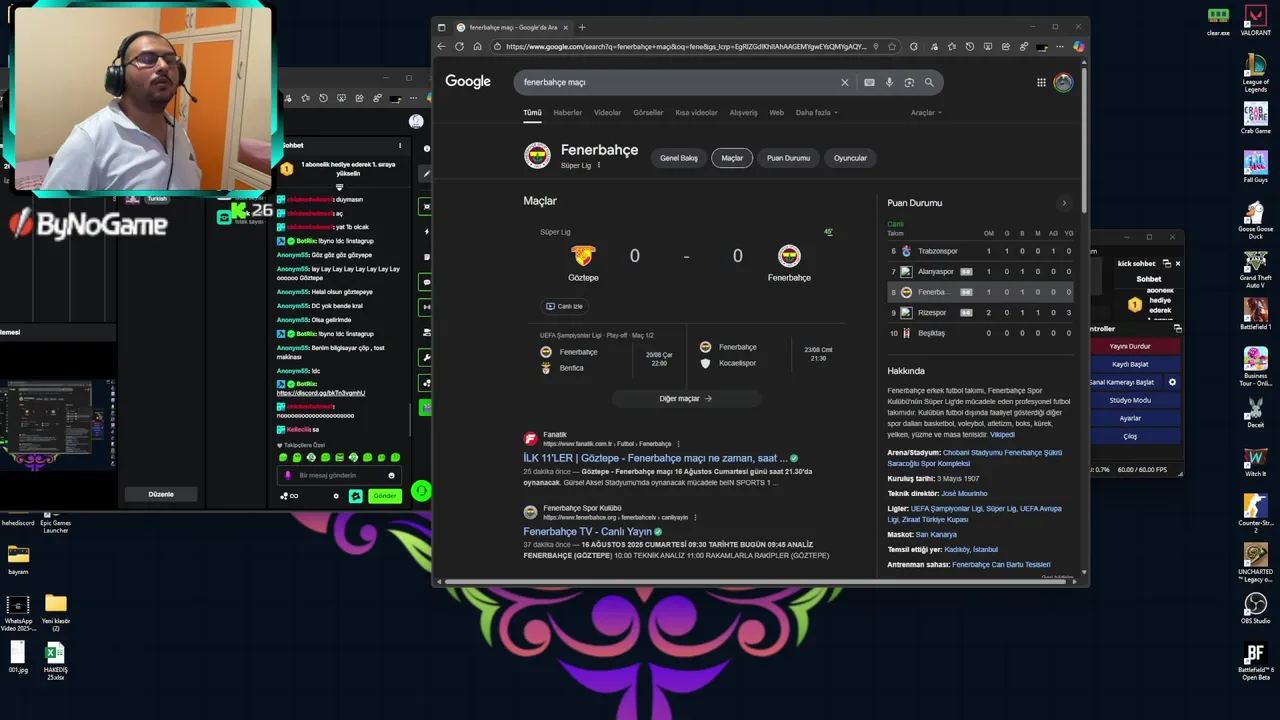Screen dimensions: 1280x720
Task: Toggle Stüdyo Modu in OBS
Action: click(1130, 400)
